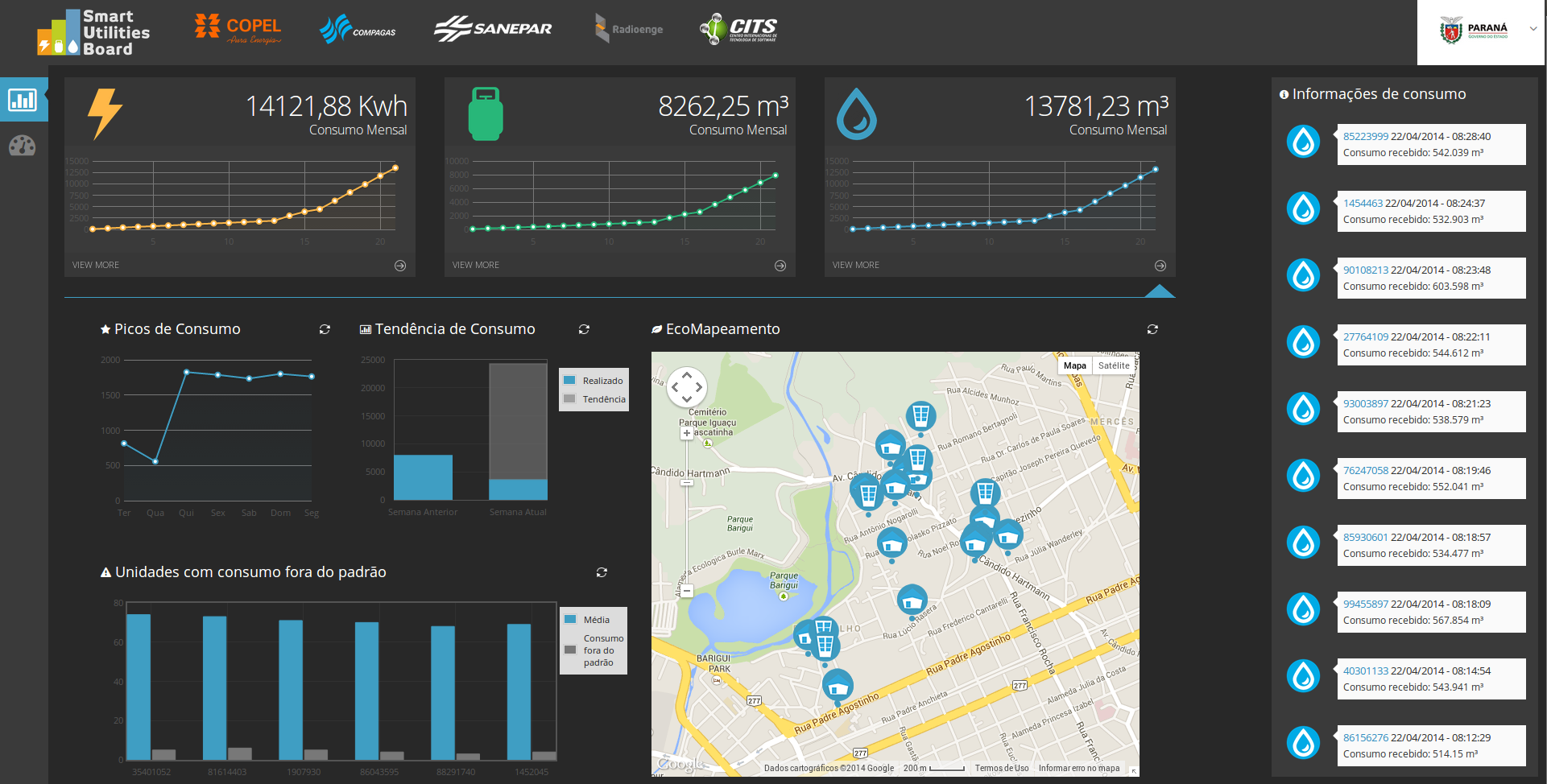Open meter 90108213 link
Image resolution: width=1547 pixels, height=784 pixels.
1366,270
